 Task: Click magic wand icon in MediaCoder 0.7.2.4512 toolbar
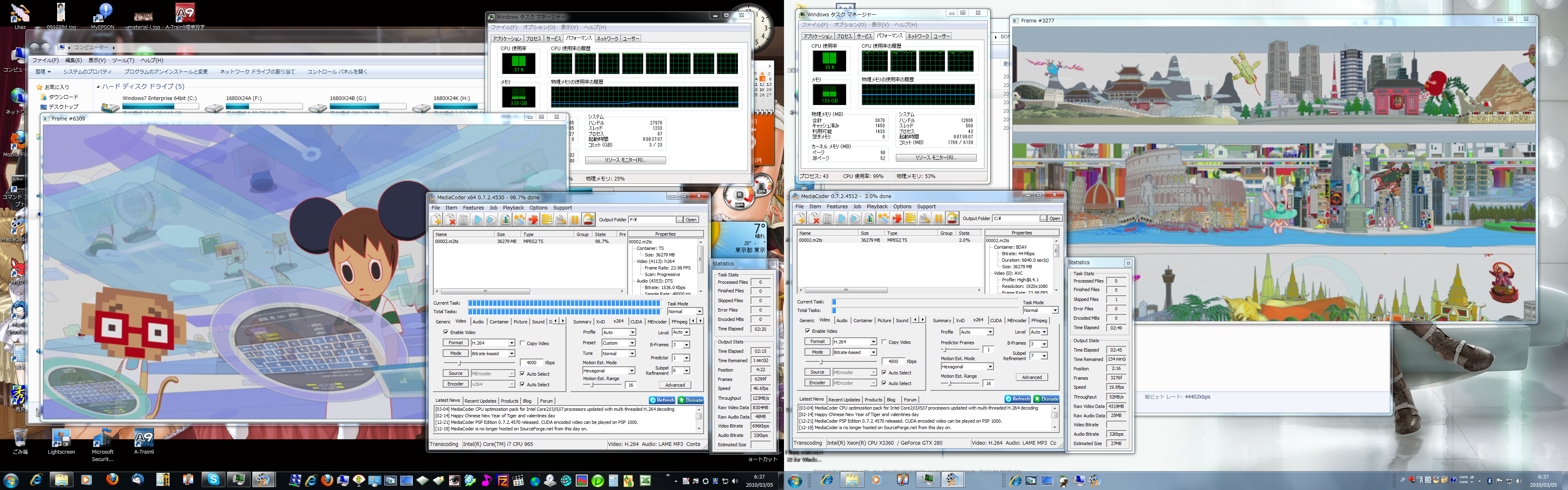click(882, 218)
